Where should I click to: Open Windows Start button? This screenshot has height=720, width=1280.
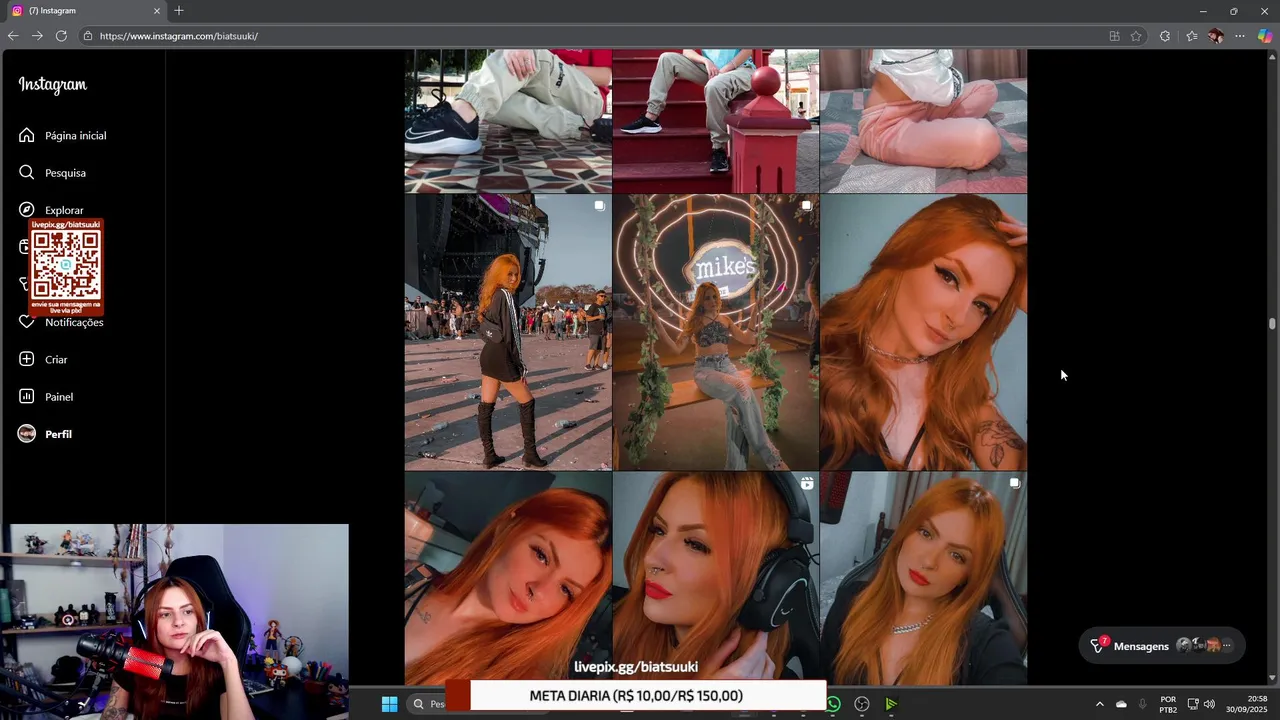[x=390, y=704]
